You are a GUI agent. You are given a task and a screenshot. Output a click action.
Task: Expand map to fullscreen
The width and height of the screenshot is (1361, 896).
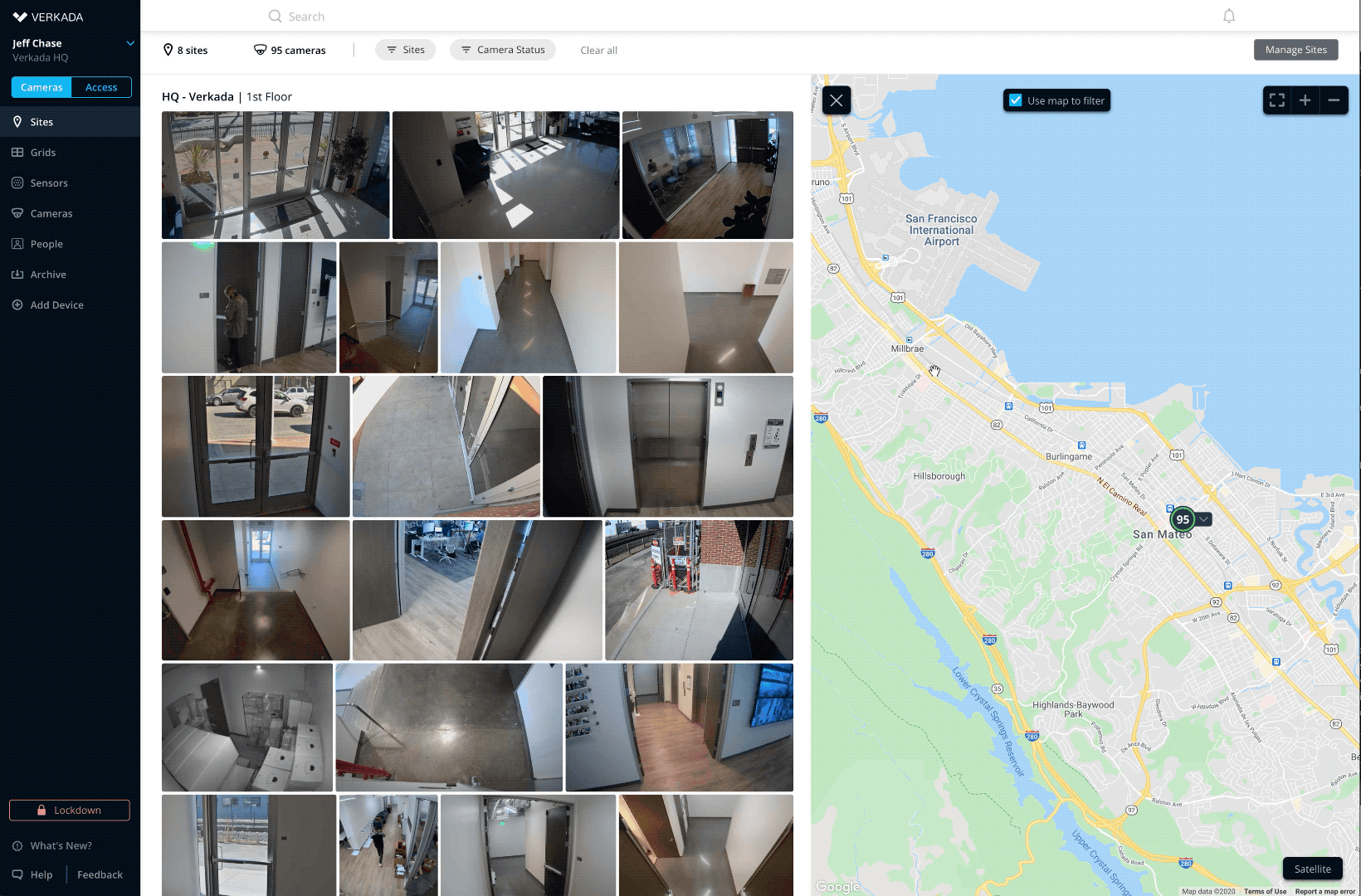point(1277,100)
